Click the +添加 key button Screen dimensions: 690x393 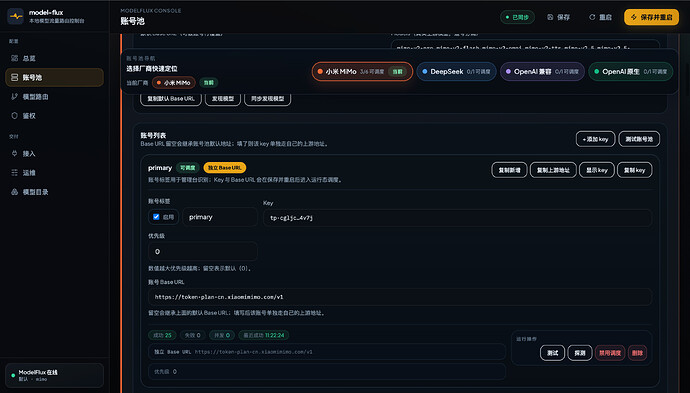595,139
